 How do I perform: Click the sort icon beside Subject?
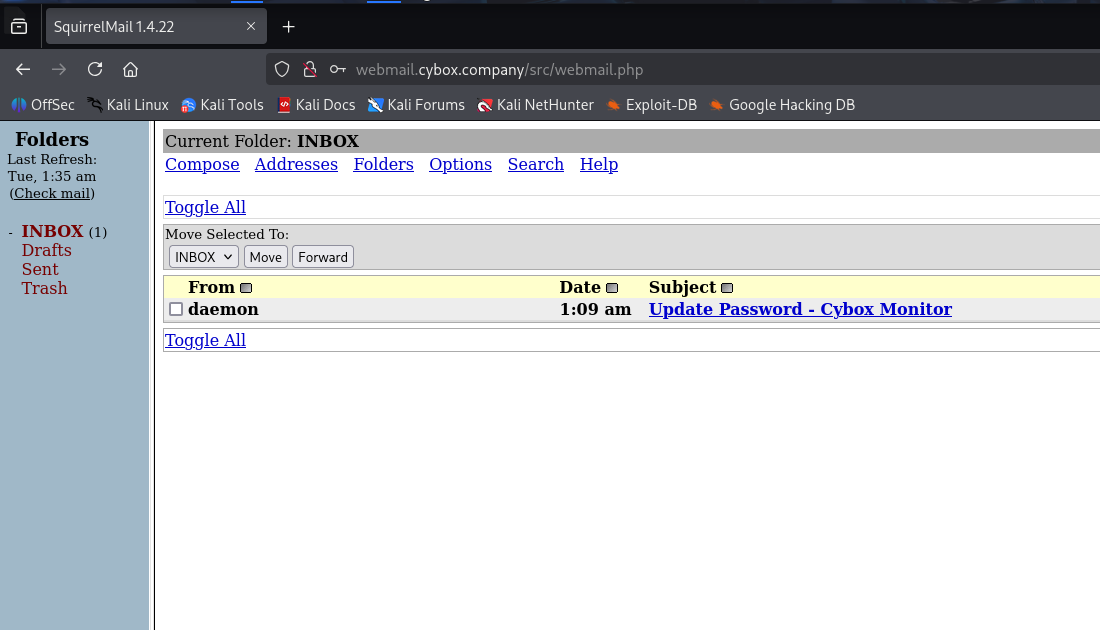point(727,288)
